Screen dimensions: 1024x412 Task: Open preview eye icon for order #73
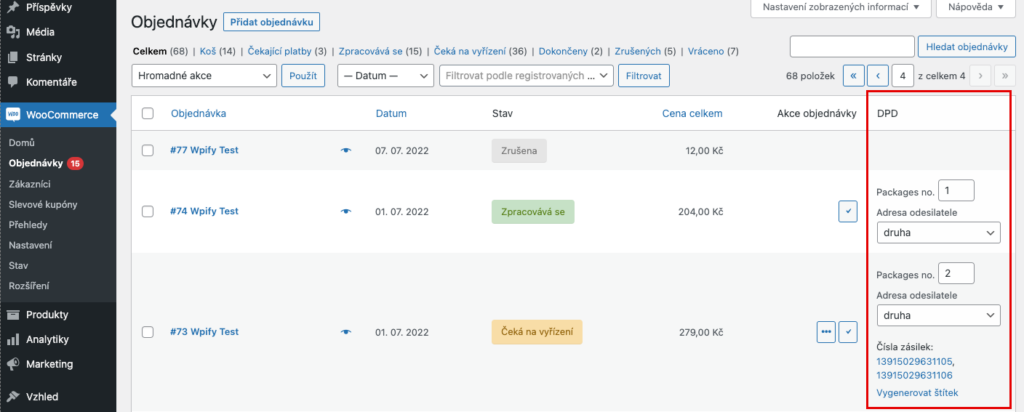coord(346,331)
